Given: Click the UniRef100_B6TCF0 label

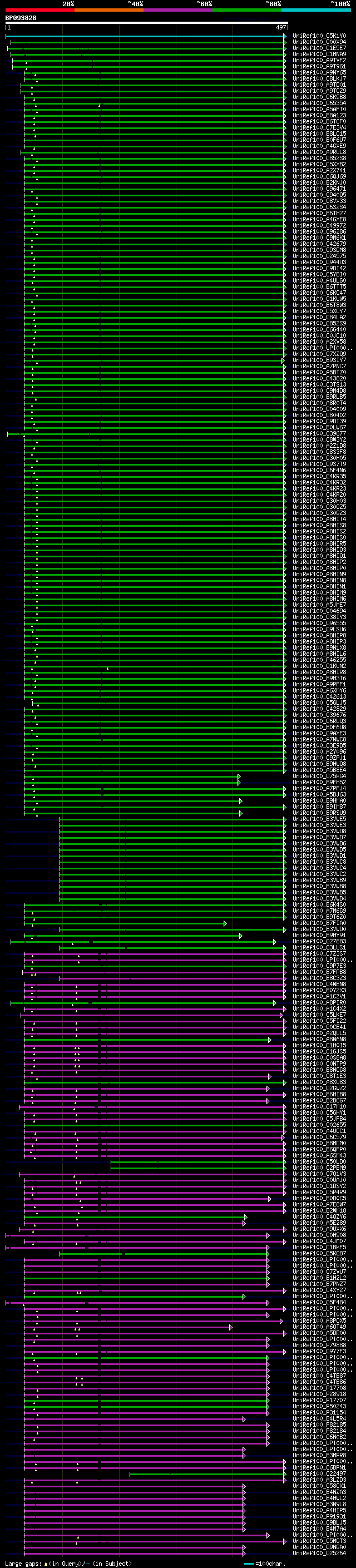Looking at the screenshot, I should pyautogui.click(x=319, y=121).
